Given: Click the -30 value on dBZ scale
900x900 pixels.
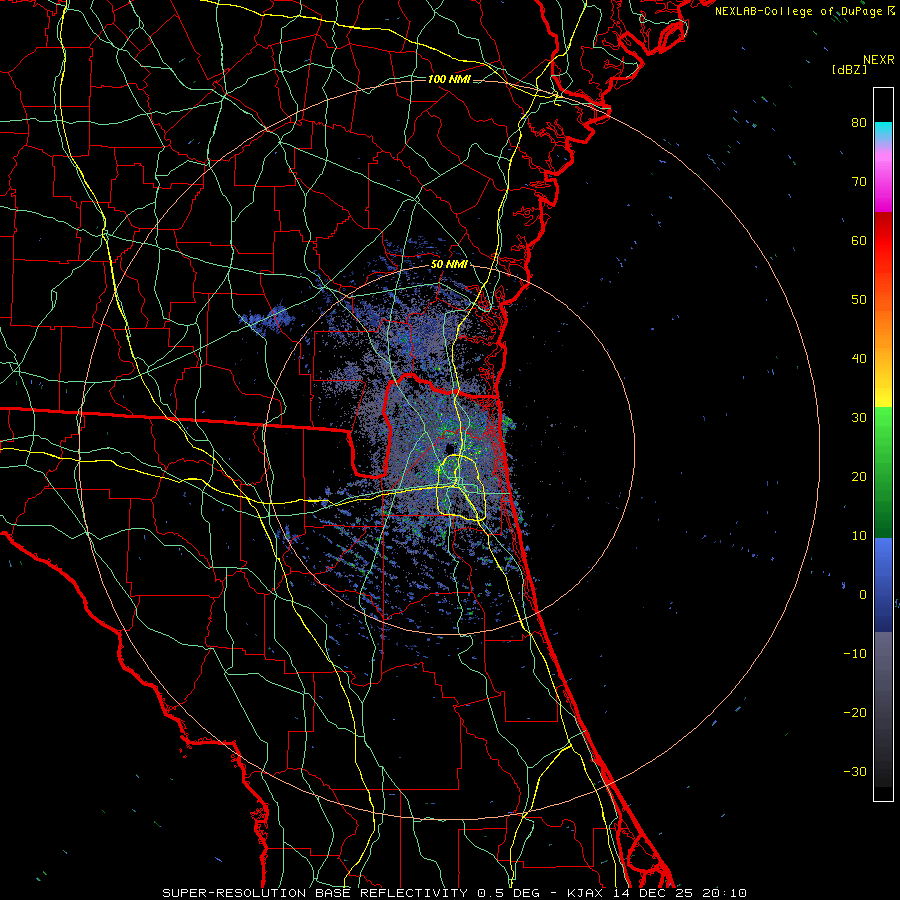Looking at the screenshot, I should click(855, 771).
